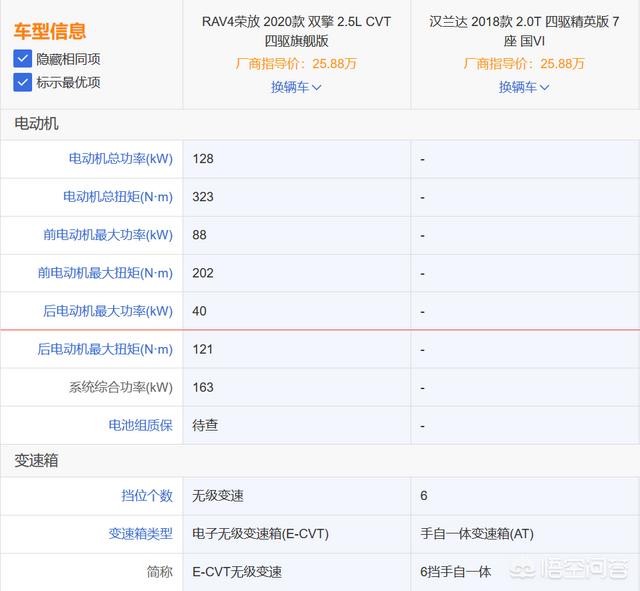Click the RAV4荣放 2020款 model title

click(296, 31)
